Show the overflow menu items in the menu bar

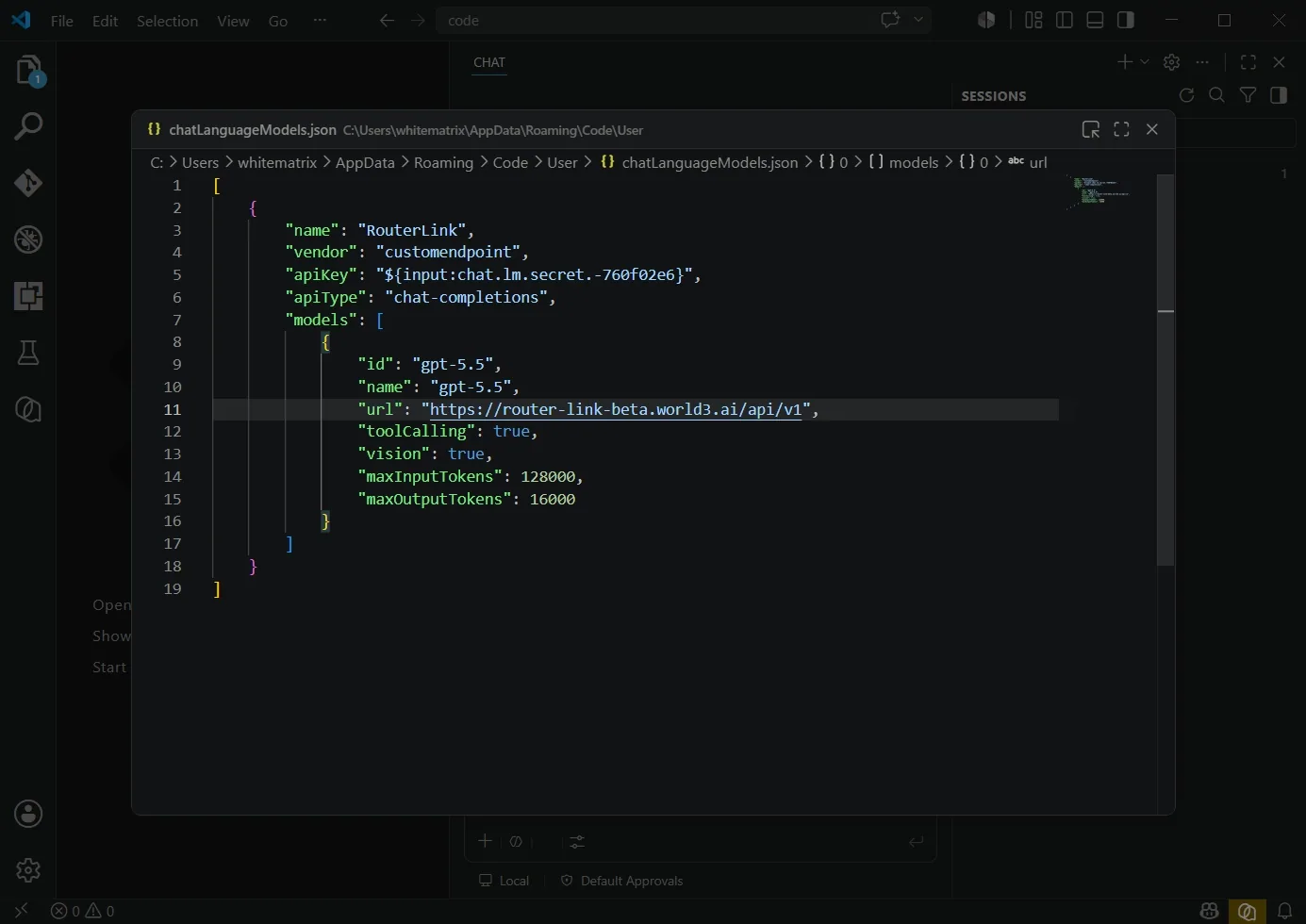[320, 20]
